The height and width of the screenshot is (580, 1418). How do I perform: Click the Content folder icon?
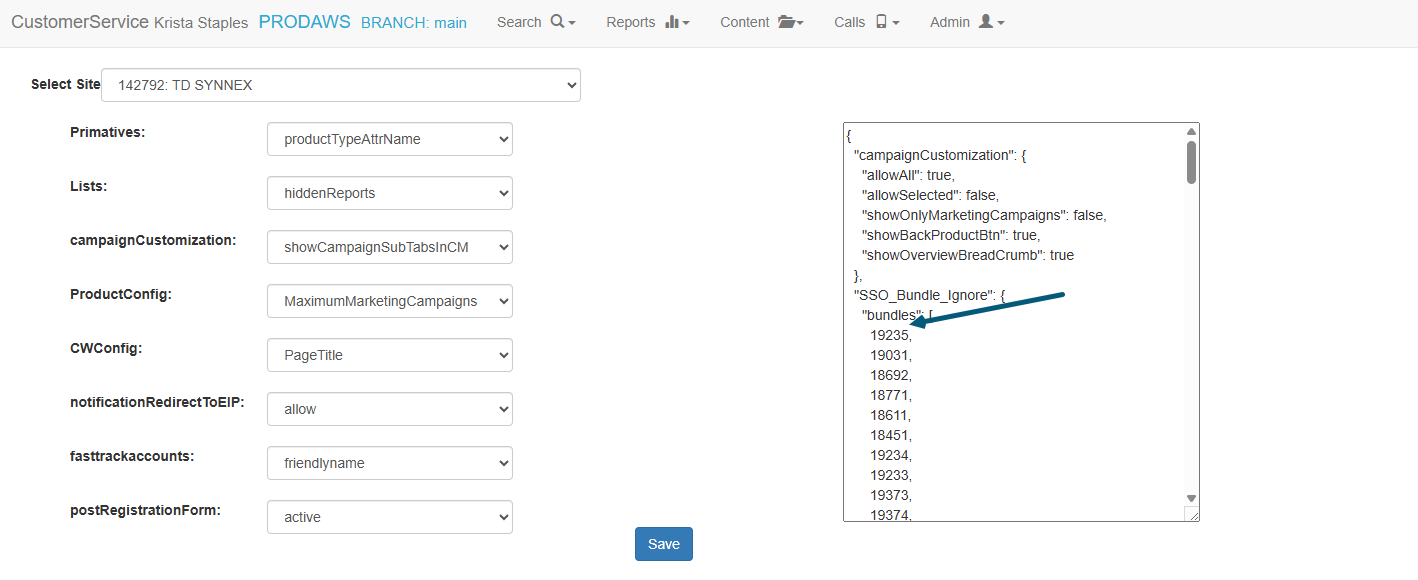click(x=786, y=22)
